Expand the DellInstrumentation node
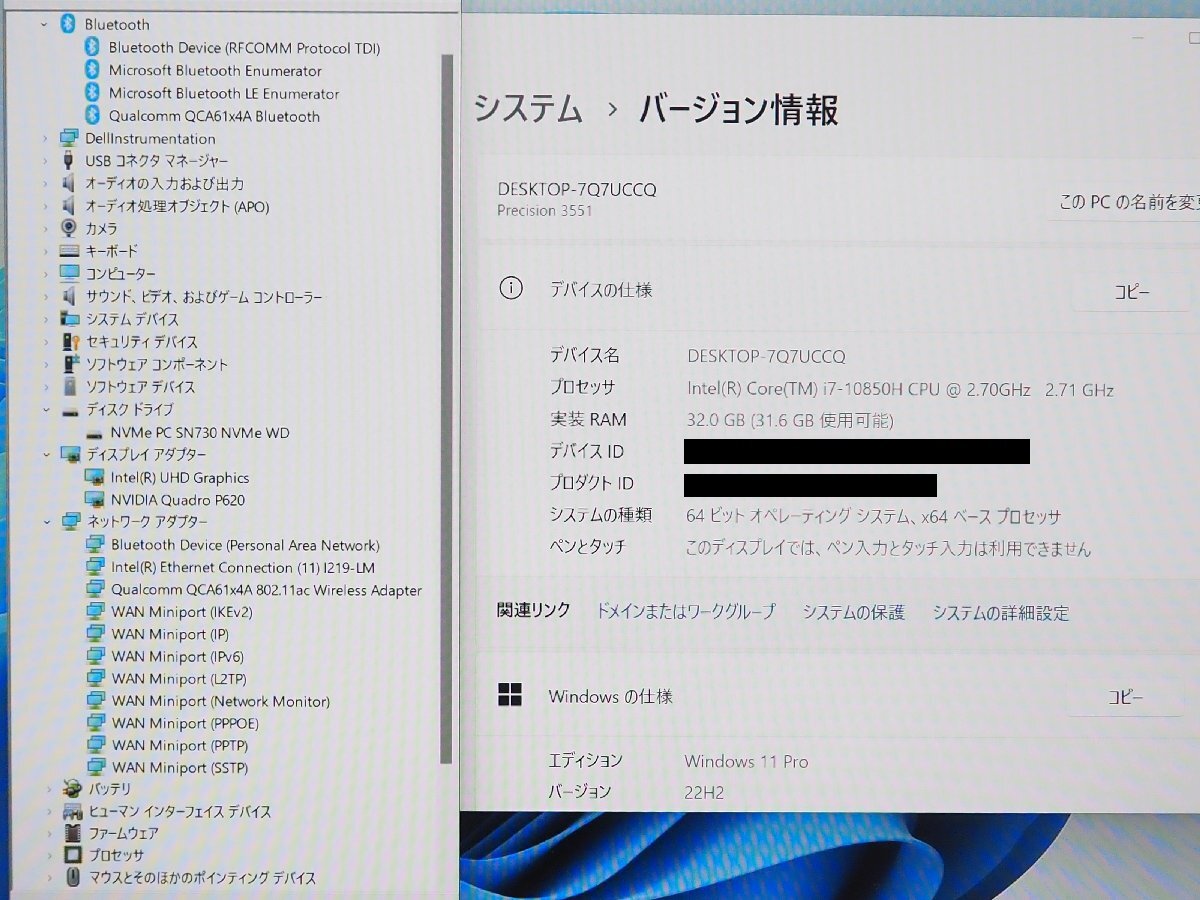 (45, 139)
